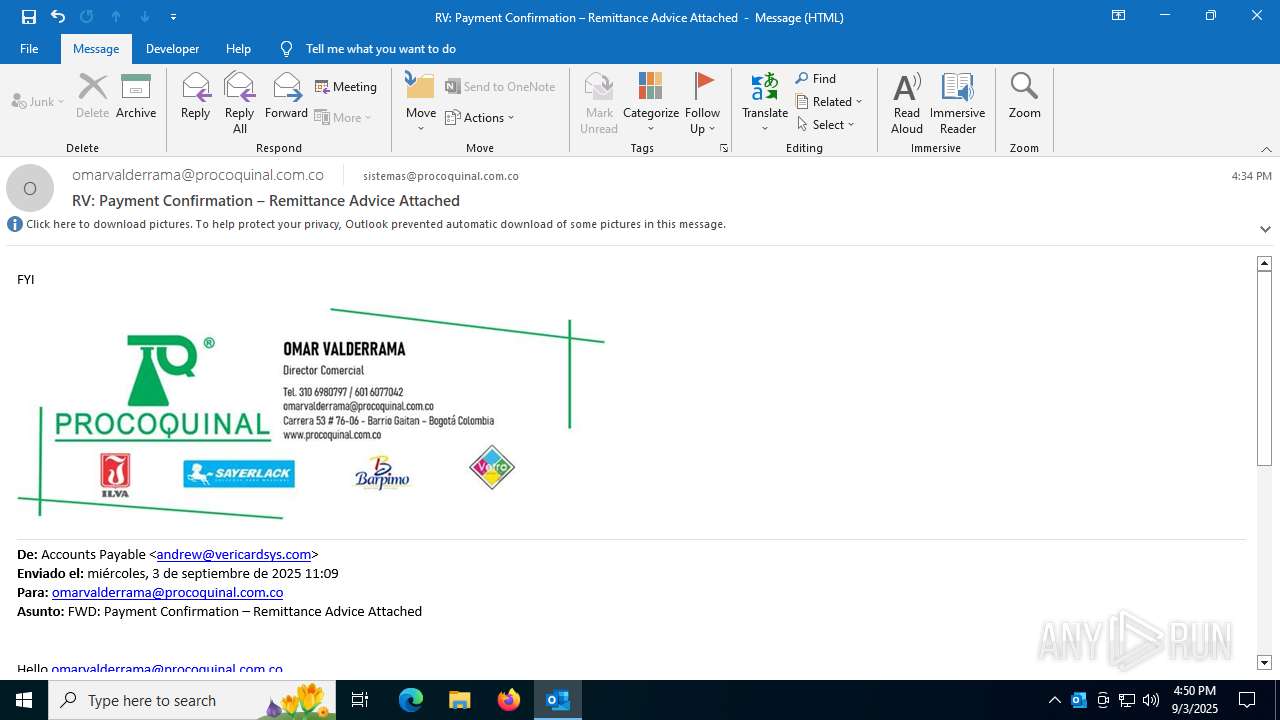
Task: Open the Developer ribbon tab
Action: 172,48
